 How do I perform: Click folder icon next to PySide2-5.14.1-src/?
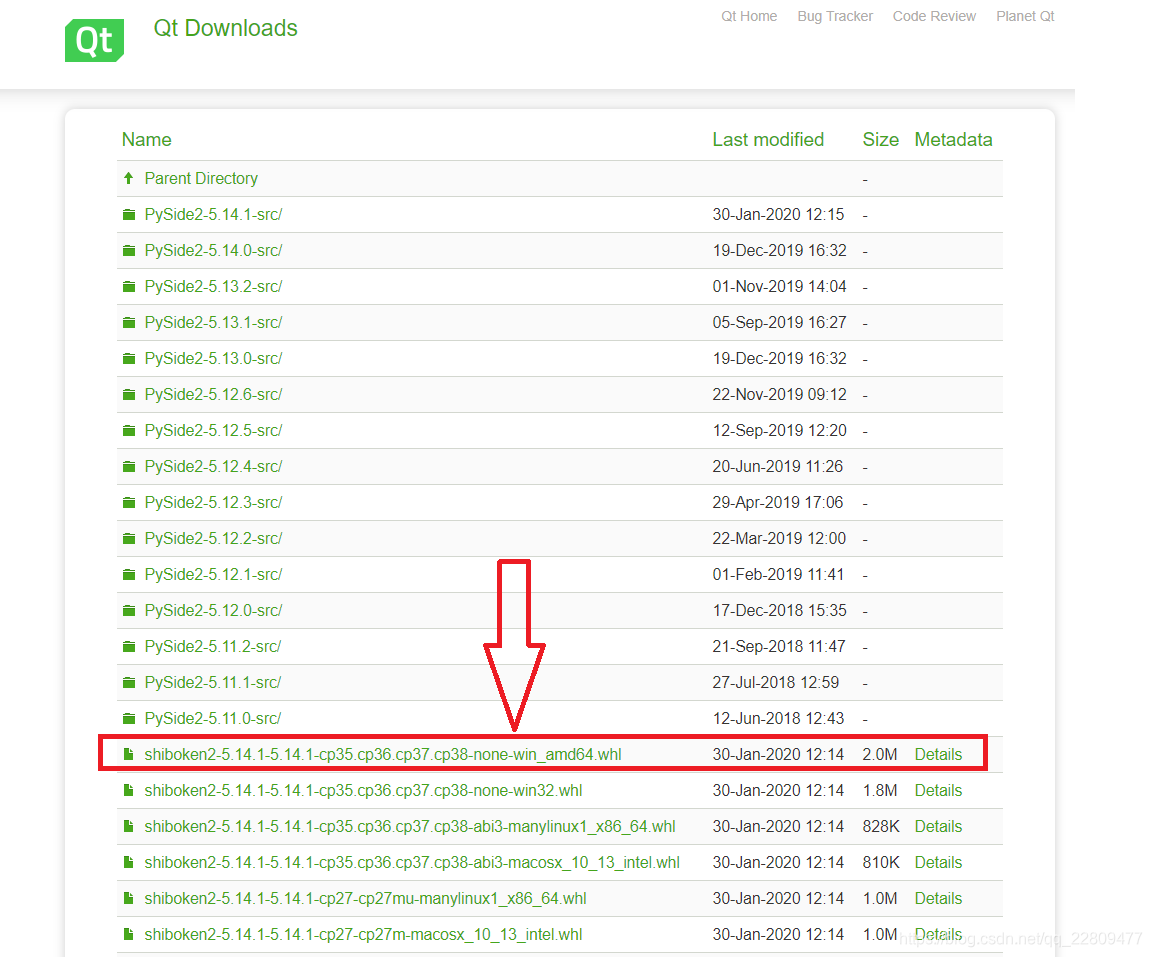point(129,214)
